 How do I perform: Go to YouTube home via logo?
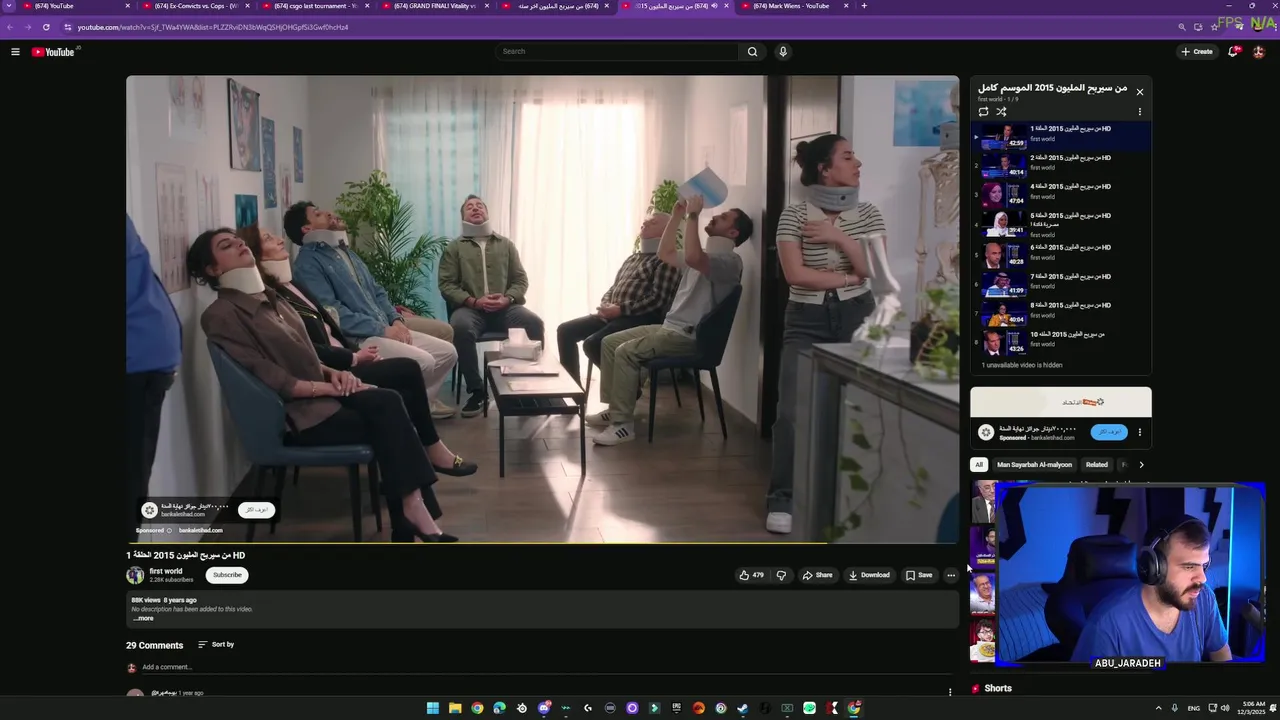tap(53, 52)
